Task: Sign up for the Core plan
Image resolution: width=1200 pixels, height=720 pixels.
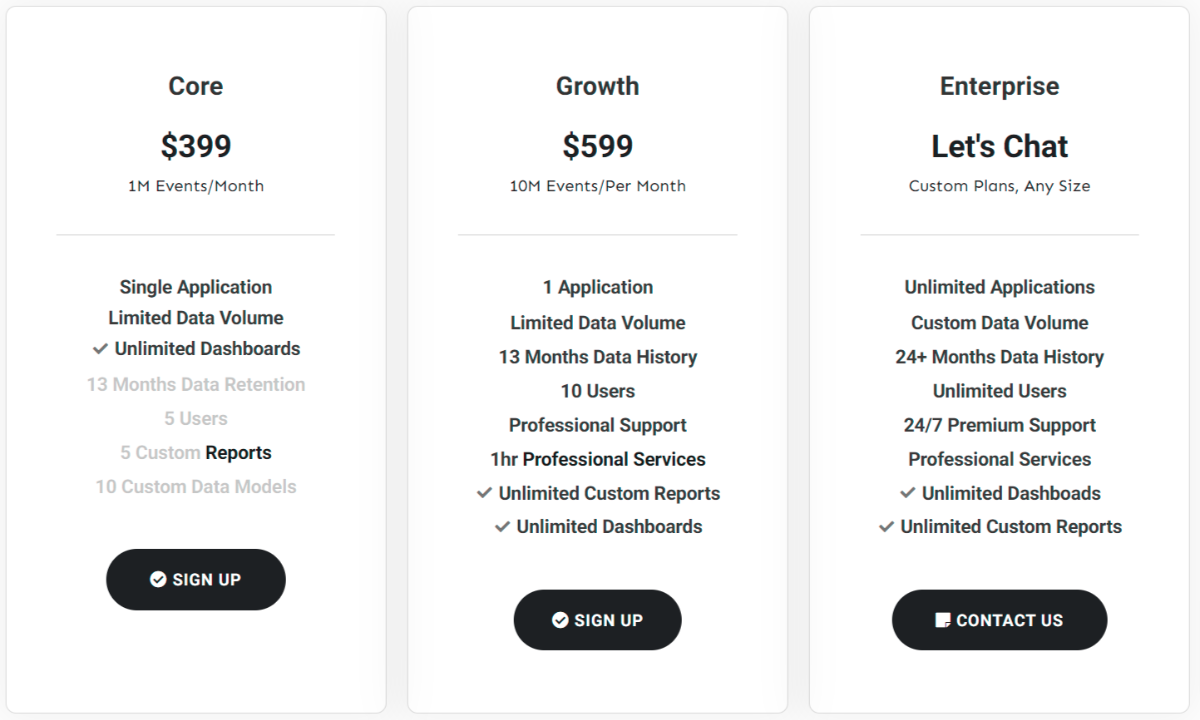Action: (x=196, y=579)
